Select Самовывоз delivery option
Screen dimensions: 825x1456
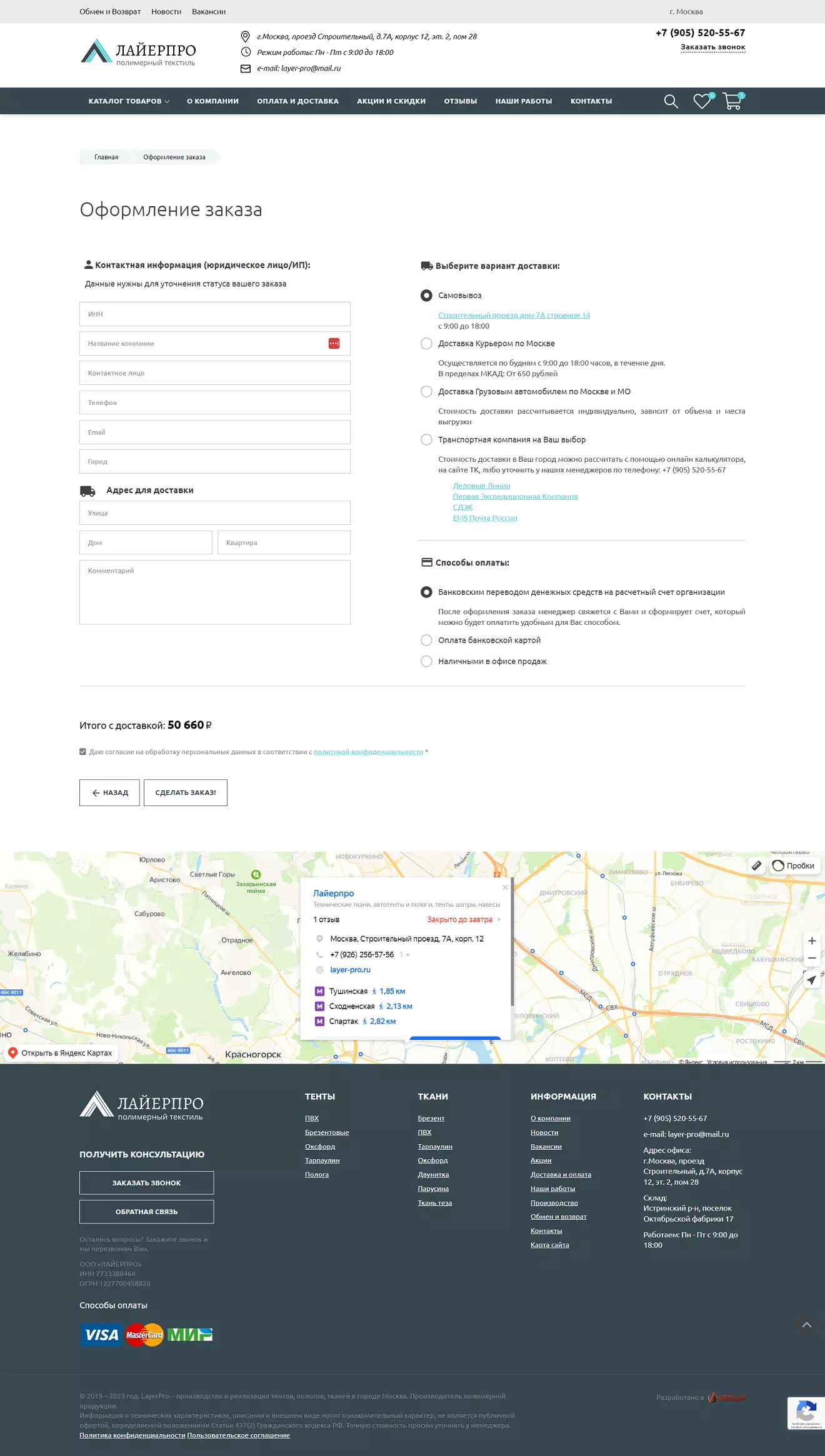tap(426, 296)
